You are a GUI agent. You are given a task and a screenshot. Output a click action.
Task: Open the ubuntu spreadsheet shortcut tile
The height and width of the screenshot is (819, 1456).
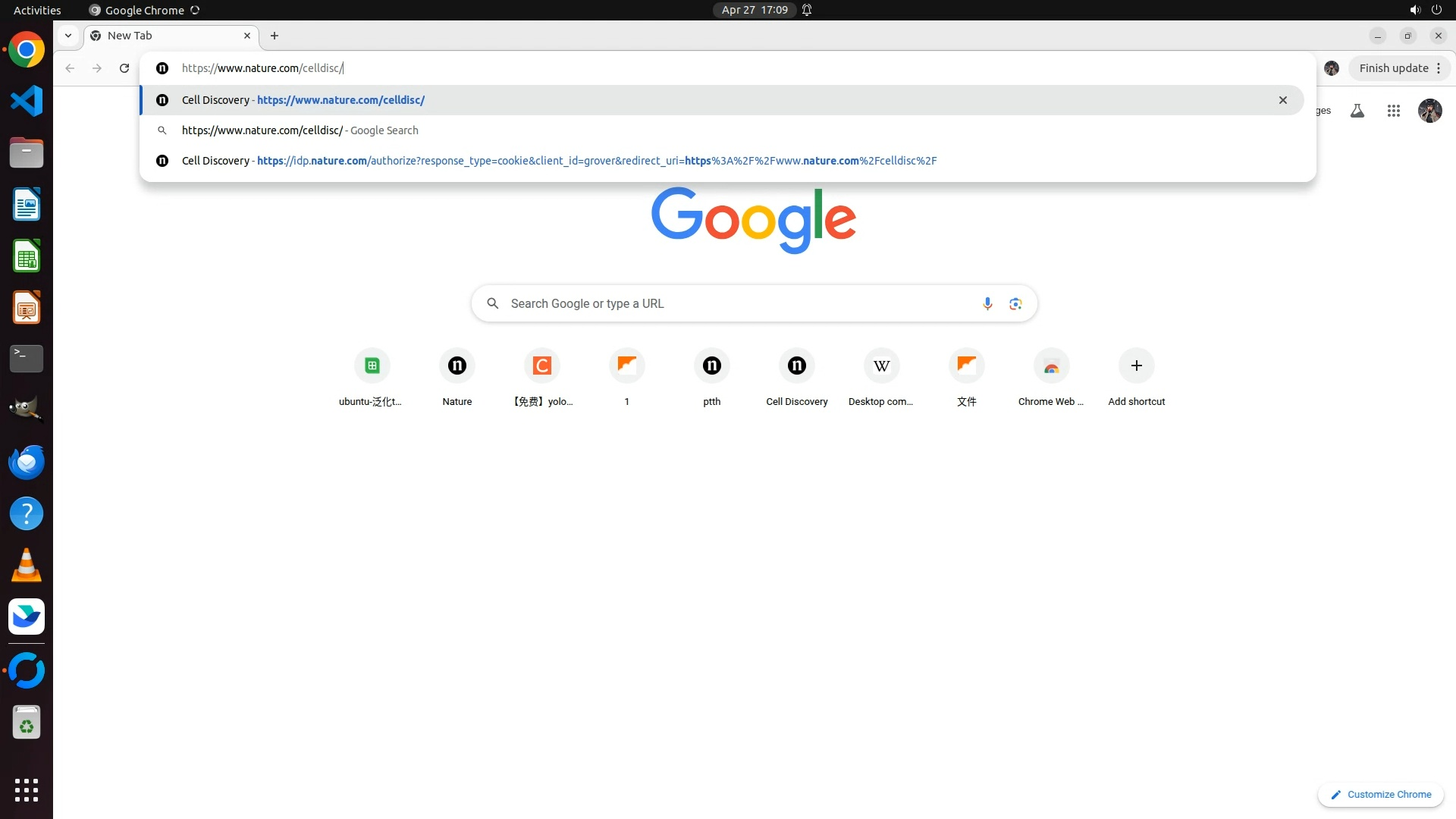point(372,366)
